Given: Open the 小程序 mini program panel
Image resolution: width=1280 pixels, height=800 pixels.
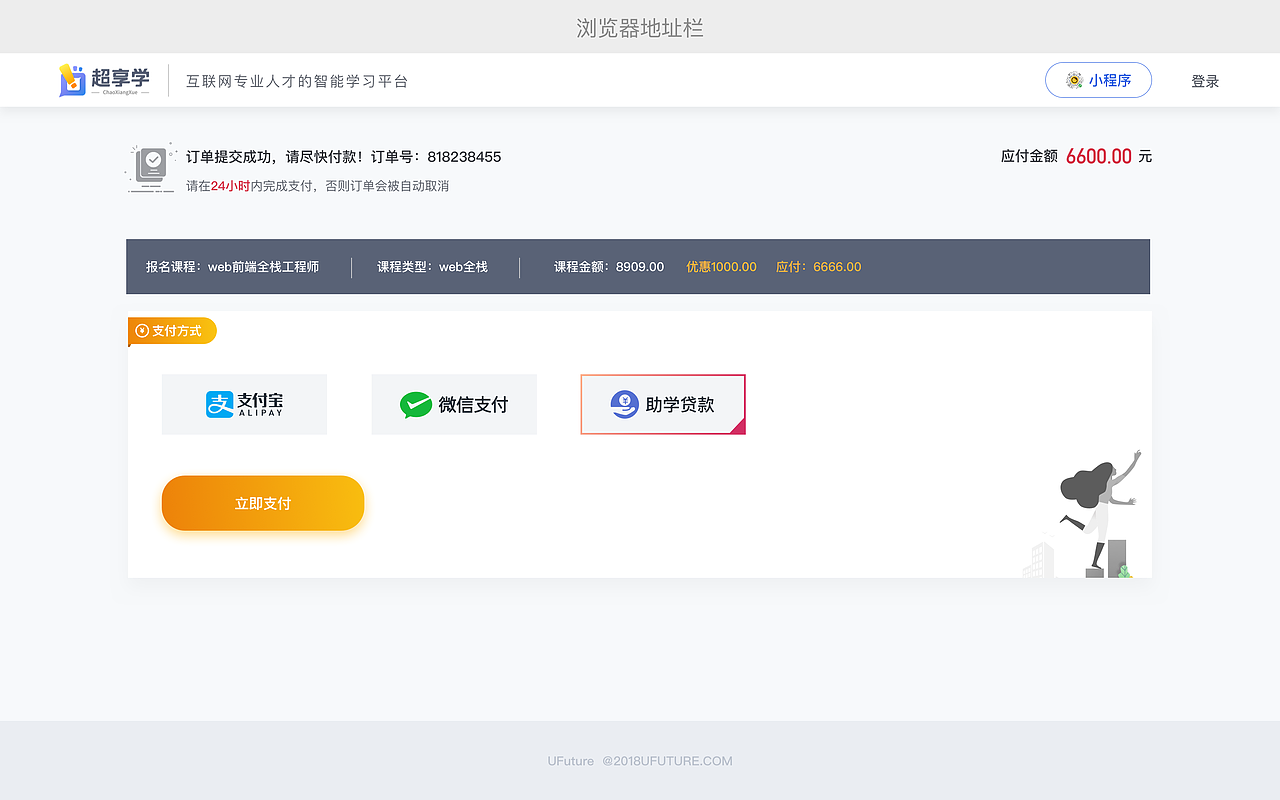Looking at the screenshot, I should coord(1098,80).
